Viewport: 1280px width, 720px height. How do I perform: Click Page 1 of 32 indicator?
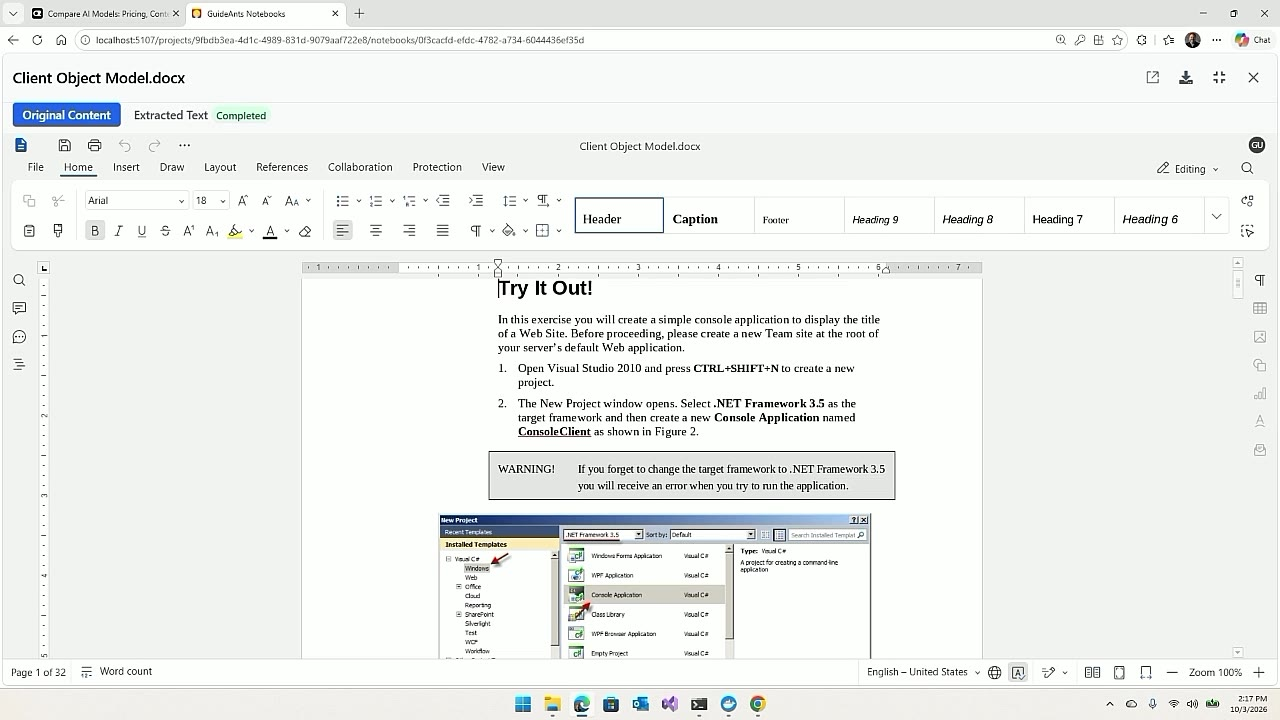(x=38, y=672)
